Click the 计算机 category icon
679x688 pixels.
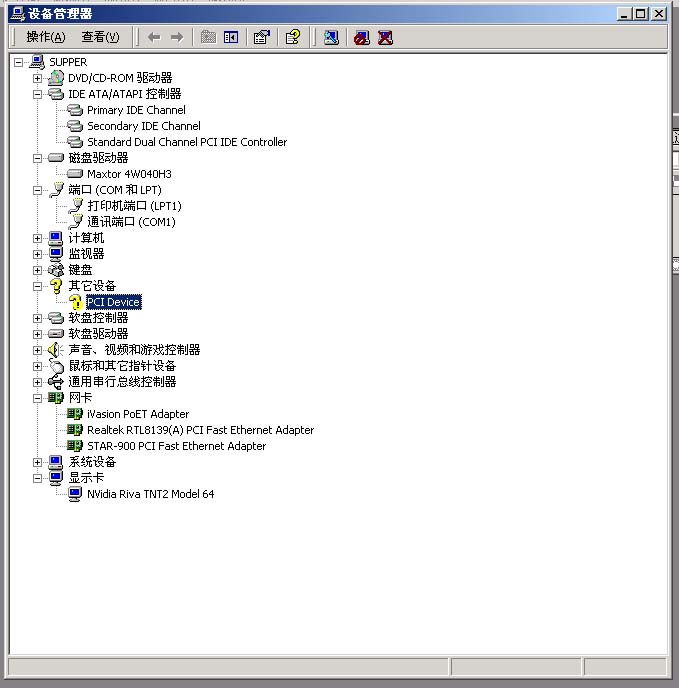(56, 238)
